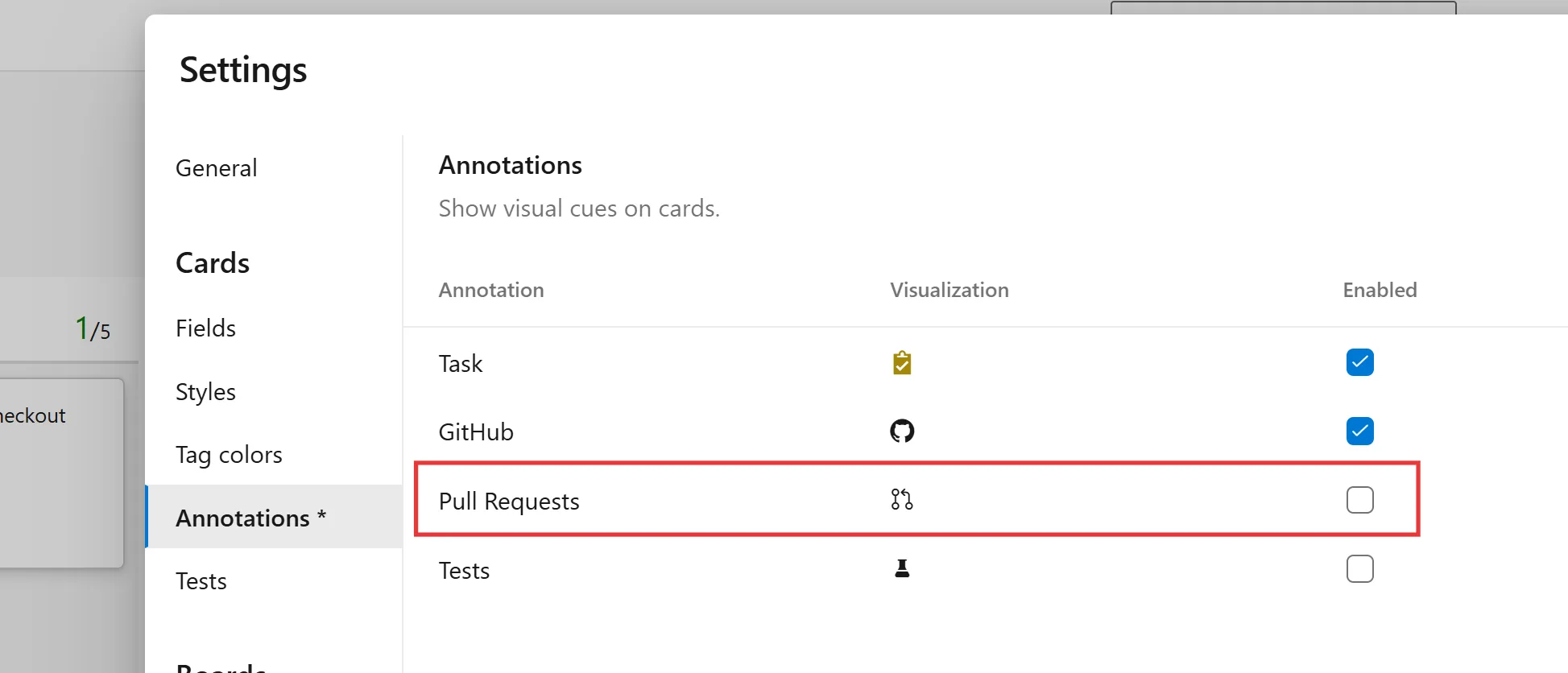This screenshot has width=1568, height=673.
Task: Go to Tag colors settings
Action: click(229, 455)
